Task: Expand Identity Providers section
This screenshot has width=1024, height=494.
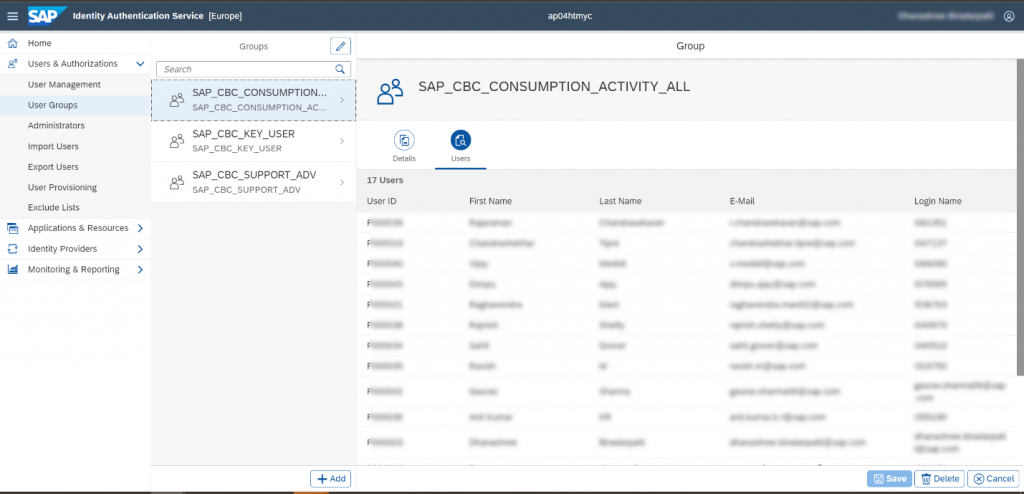Action: pos(140,249)
